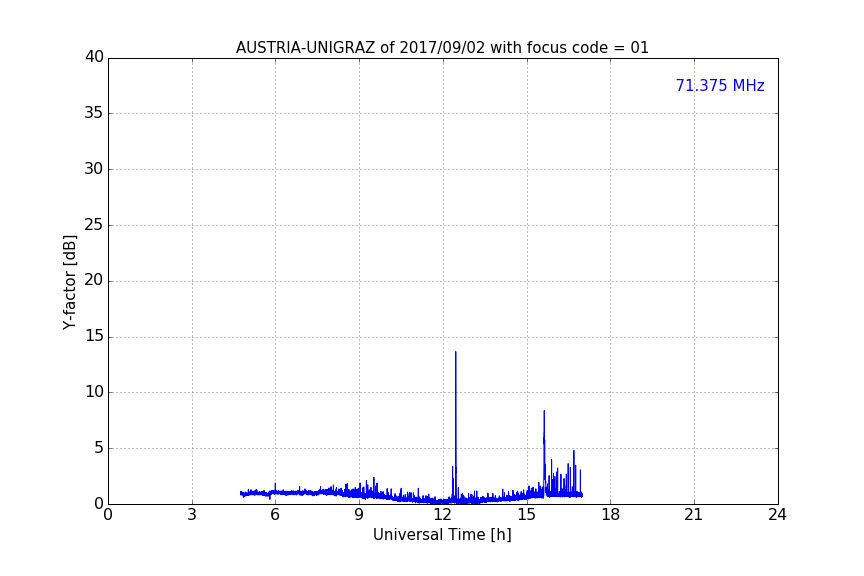Click the y-axis tick label 10
The image size is (864, 576).
pyautogui.click(x=94, y=392)
